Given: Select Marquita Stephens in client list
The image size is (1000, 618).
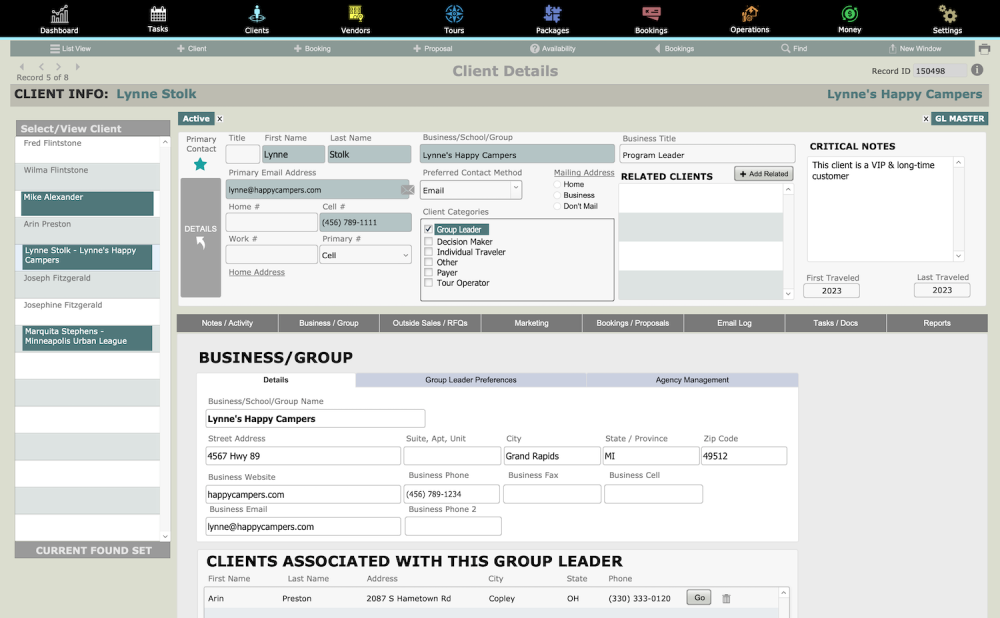Looking at the screenshot, I should tap(87, 338).
